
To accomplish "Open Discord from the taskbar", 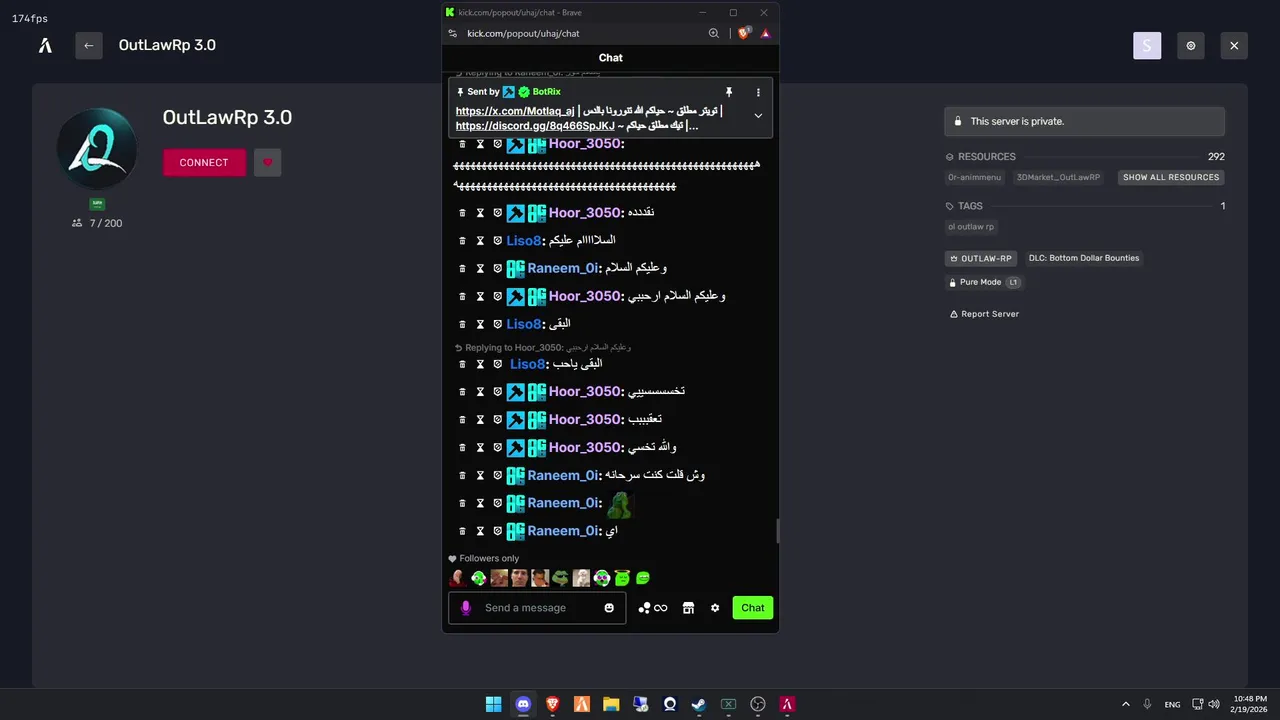I will 523,704.
